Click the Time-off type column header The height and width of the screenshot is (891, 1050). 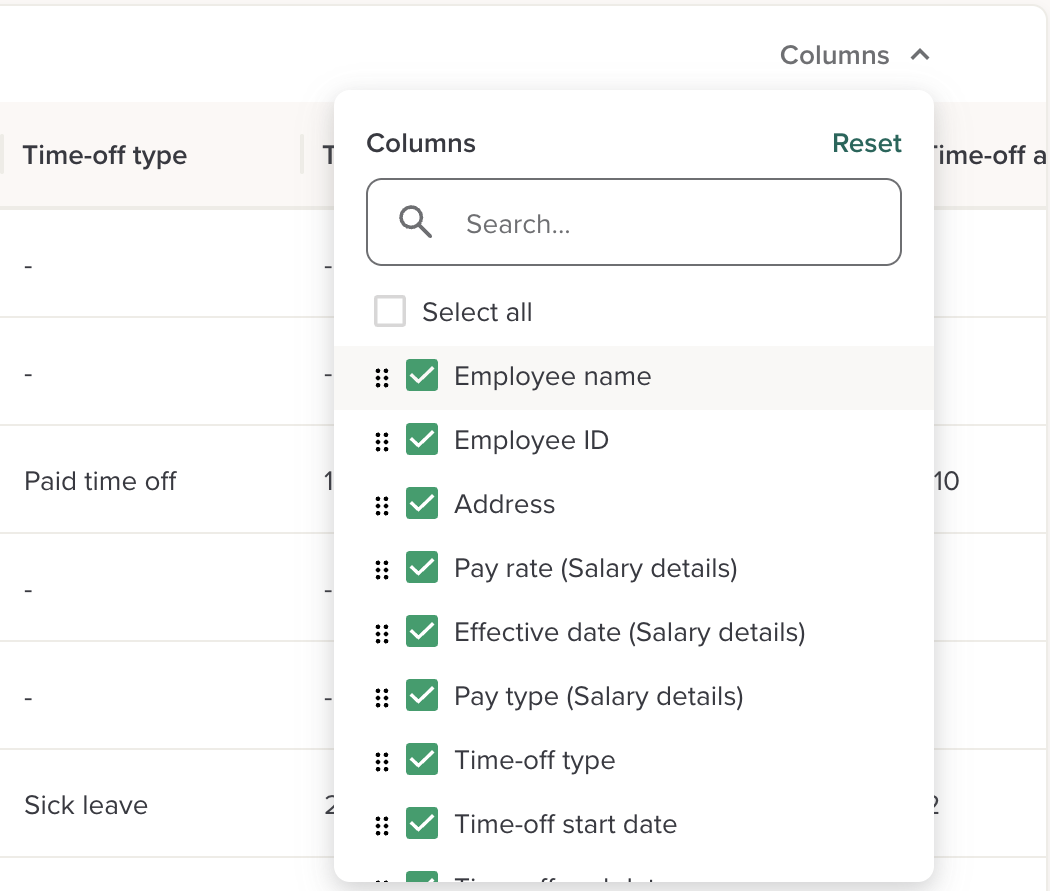[x=105, y=155]
